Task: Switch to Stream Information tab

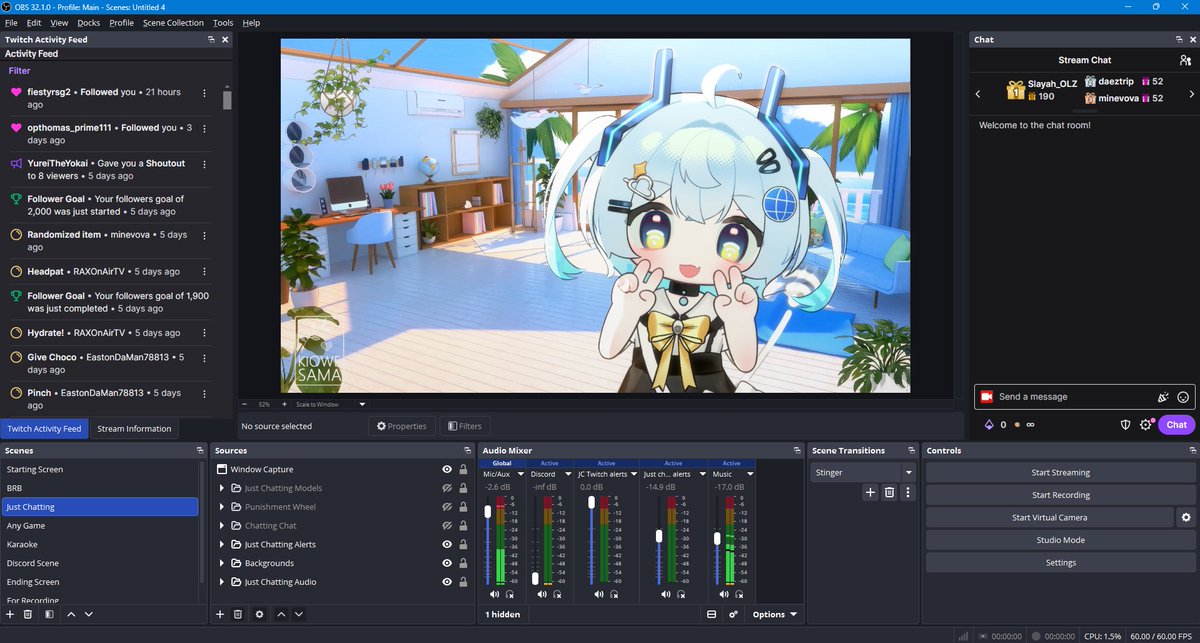Action: click(x=134, y=428)
